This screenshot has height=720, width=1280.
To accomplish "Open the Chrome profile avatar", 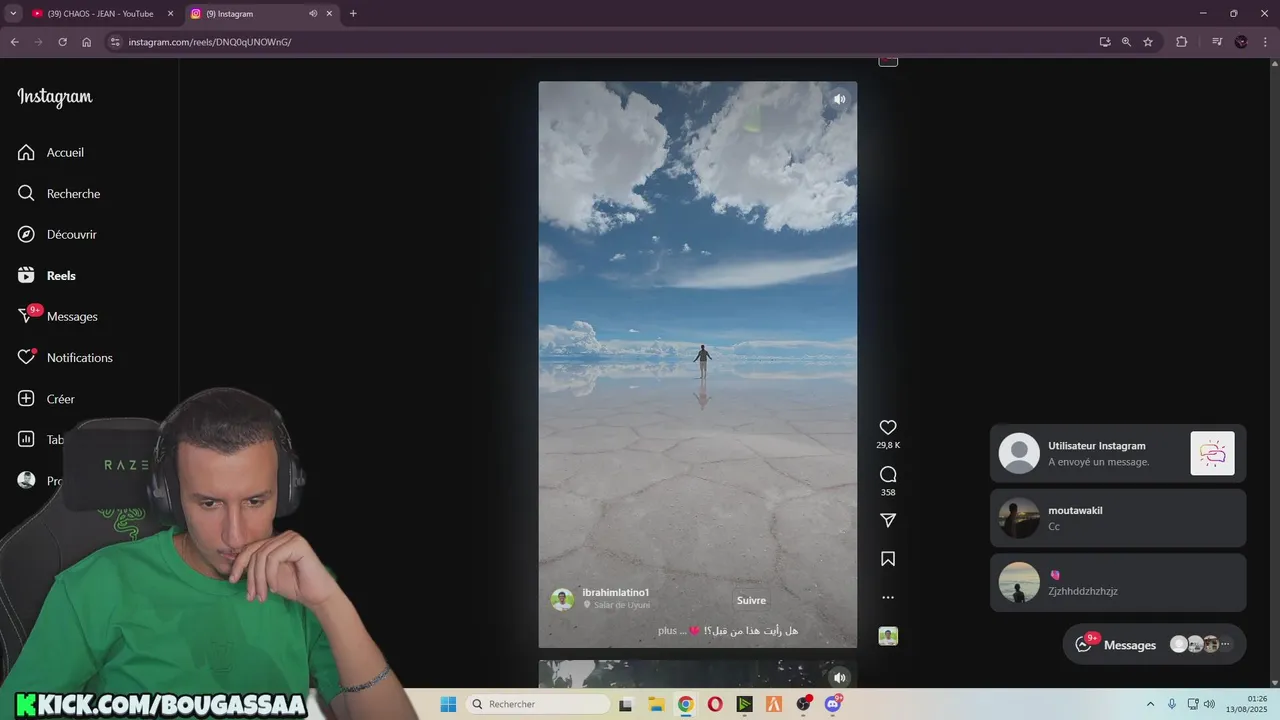I will pos(1241,42).
